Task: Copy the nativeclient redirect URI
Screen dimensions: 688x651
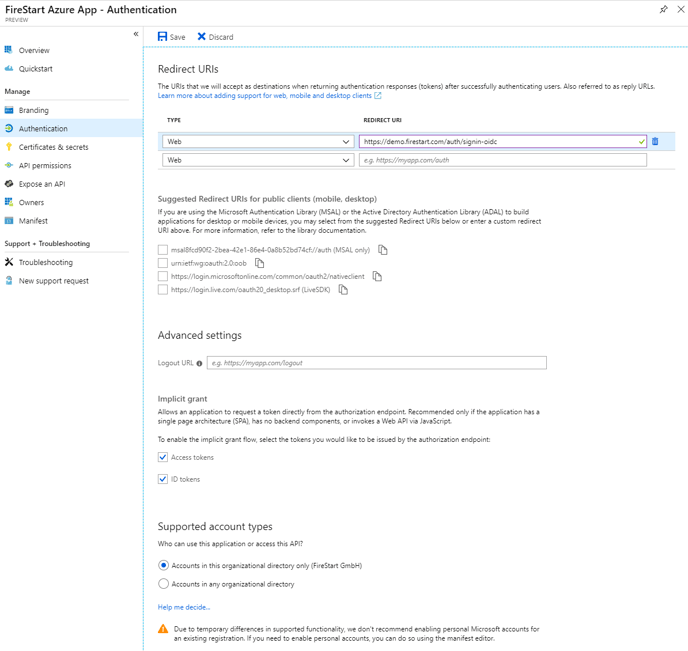Action: (x=377, y=276)
